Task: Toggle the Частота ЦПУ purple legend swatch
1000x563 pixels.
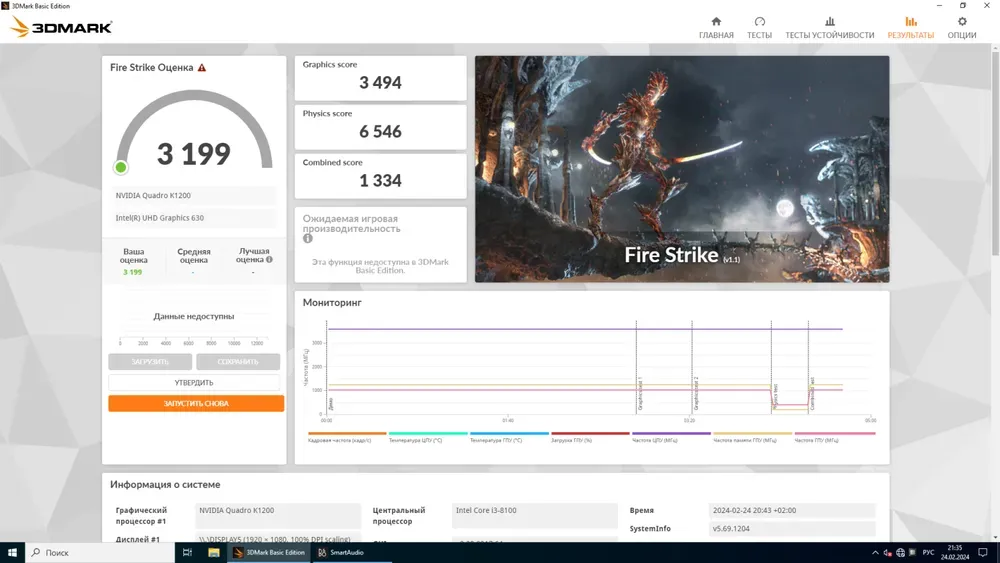Action: 670,434
